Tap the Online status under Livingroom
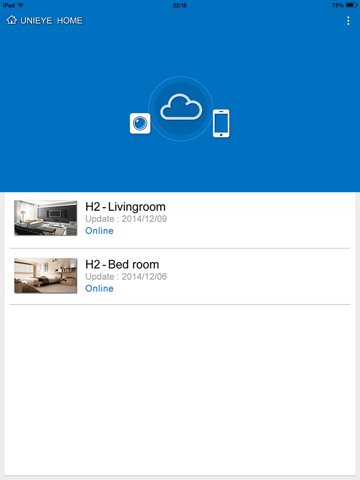This screenshot has height=480, width=360. tap(99, 231)
